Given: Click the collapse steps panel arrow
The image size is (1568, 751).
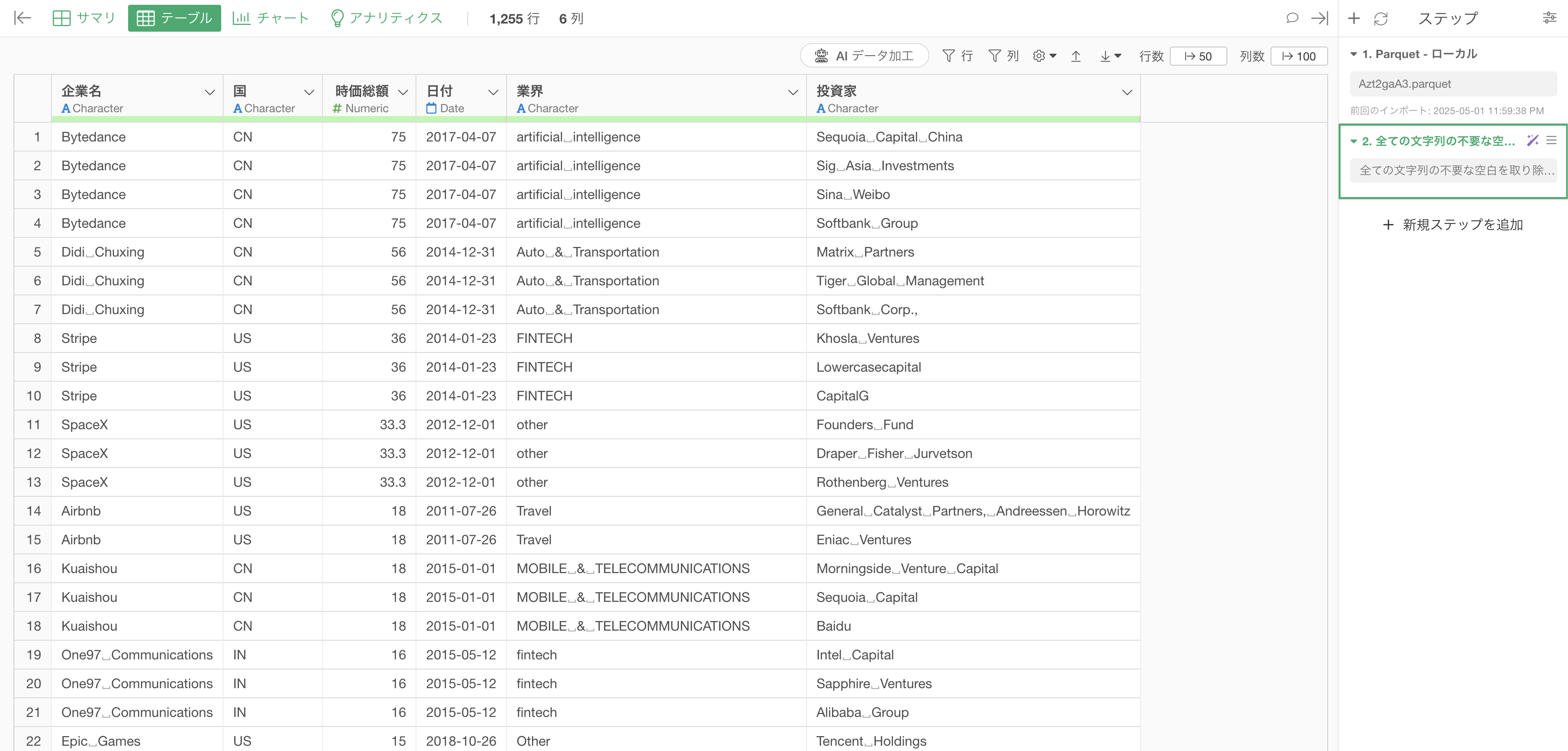Looking at the screenshot, I should tap(1319, 18).
